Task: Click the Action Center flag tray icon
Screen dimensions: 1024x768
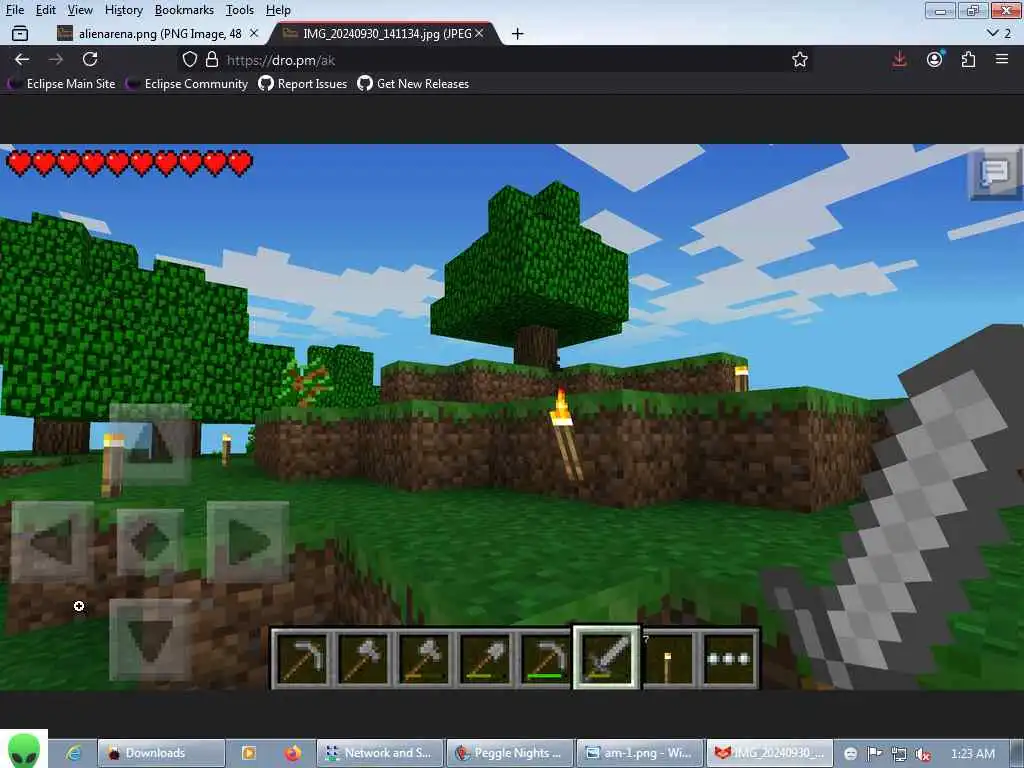Action: 874,754
